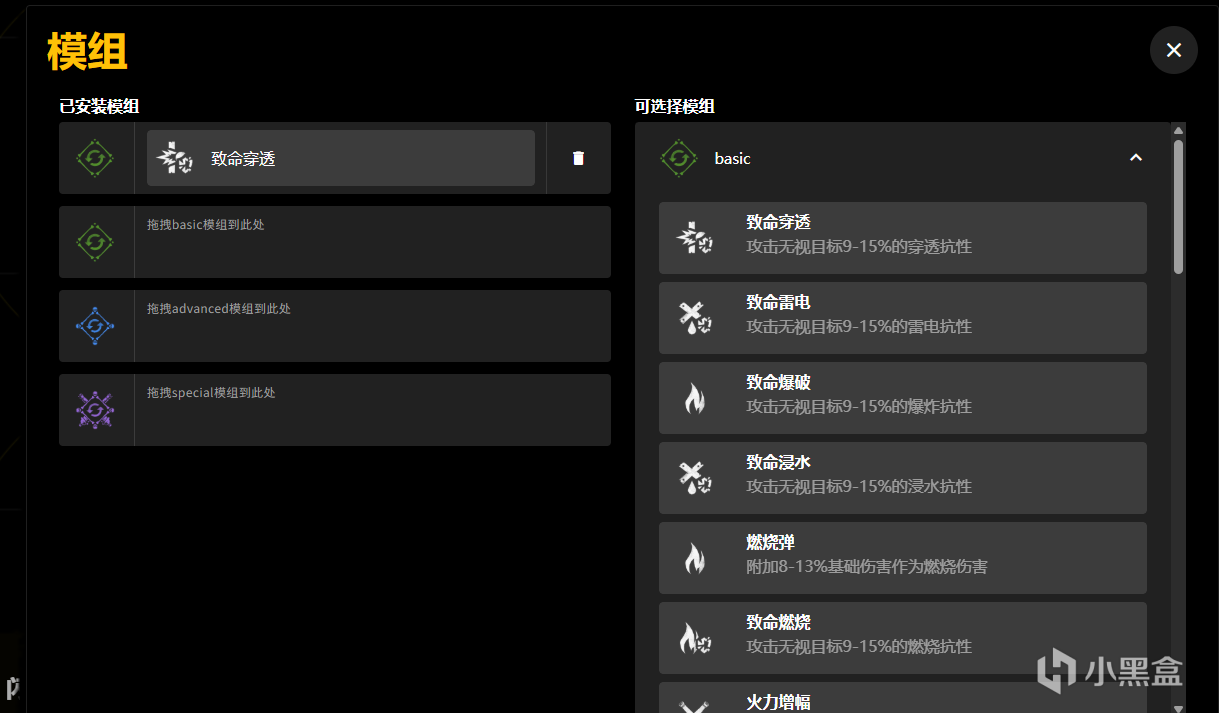The image size is (1219, 713).
Task: Select the 致命雷电 module icon
Action: point(694,318)
